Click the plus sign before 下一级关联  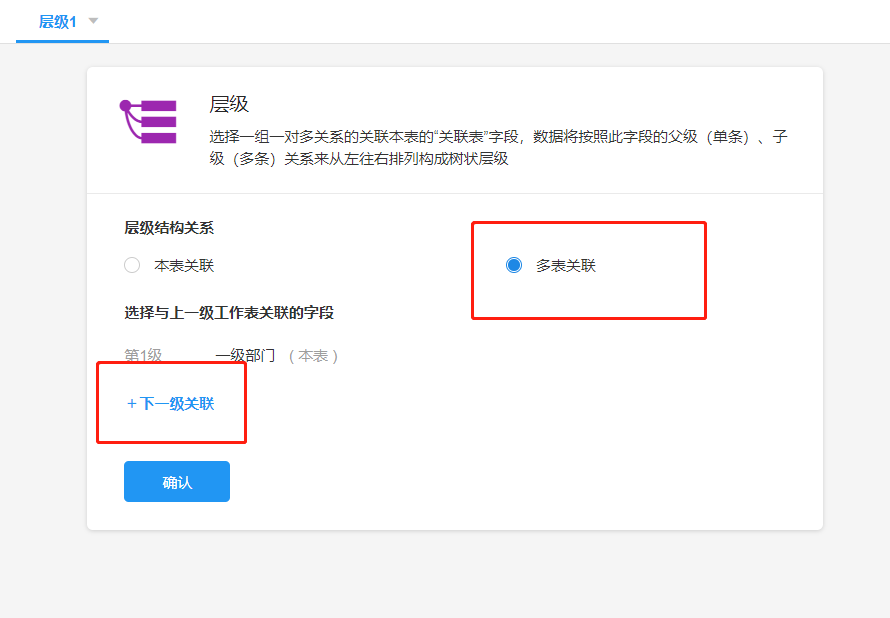pos(131,404)
